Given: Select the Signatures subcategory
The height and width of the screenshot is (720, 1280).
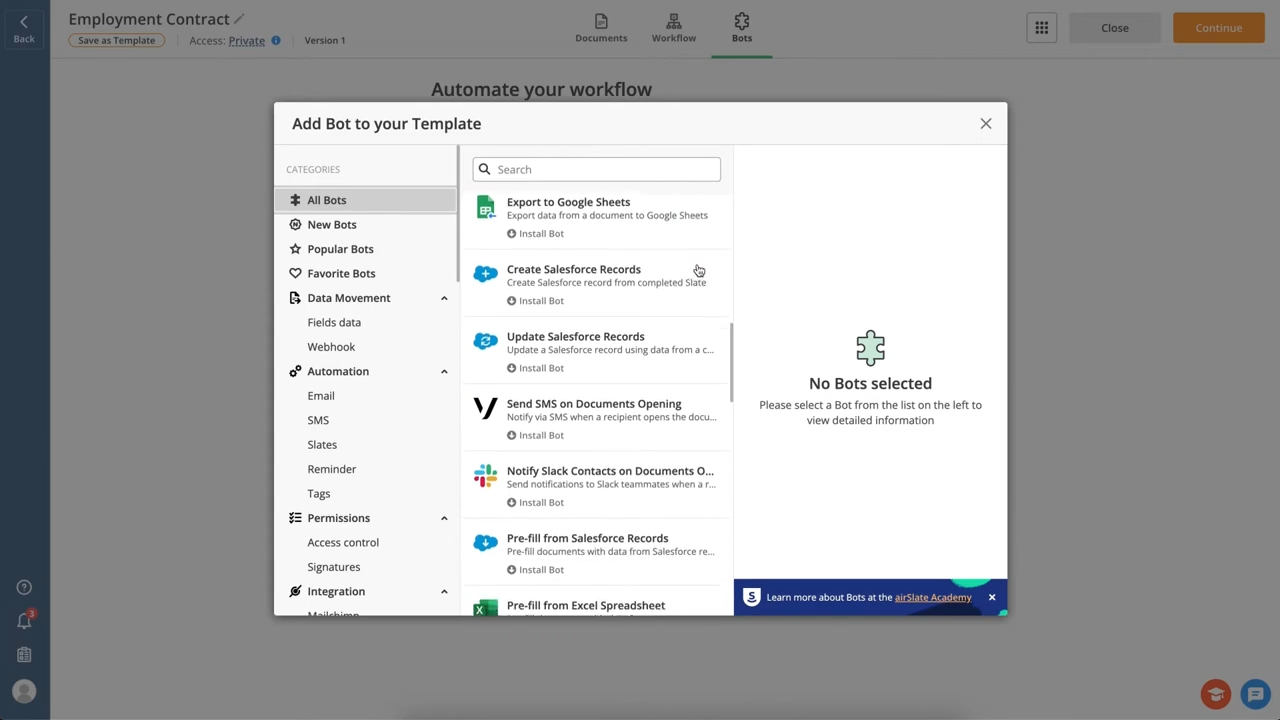Looking at the screenshot, I should pyautogui.click(x=334, y=567).
